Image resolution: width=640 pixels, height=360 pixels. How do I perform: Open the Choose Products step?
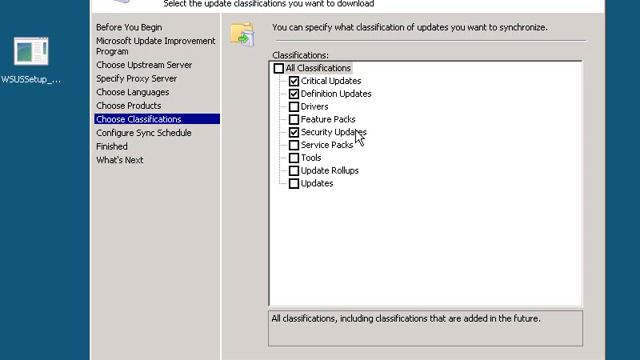(129, 105)
